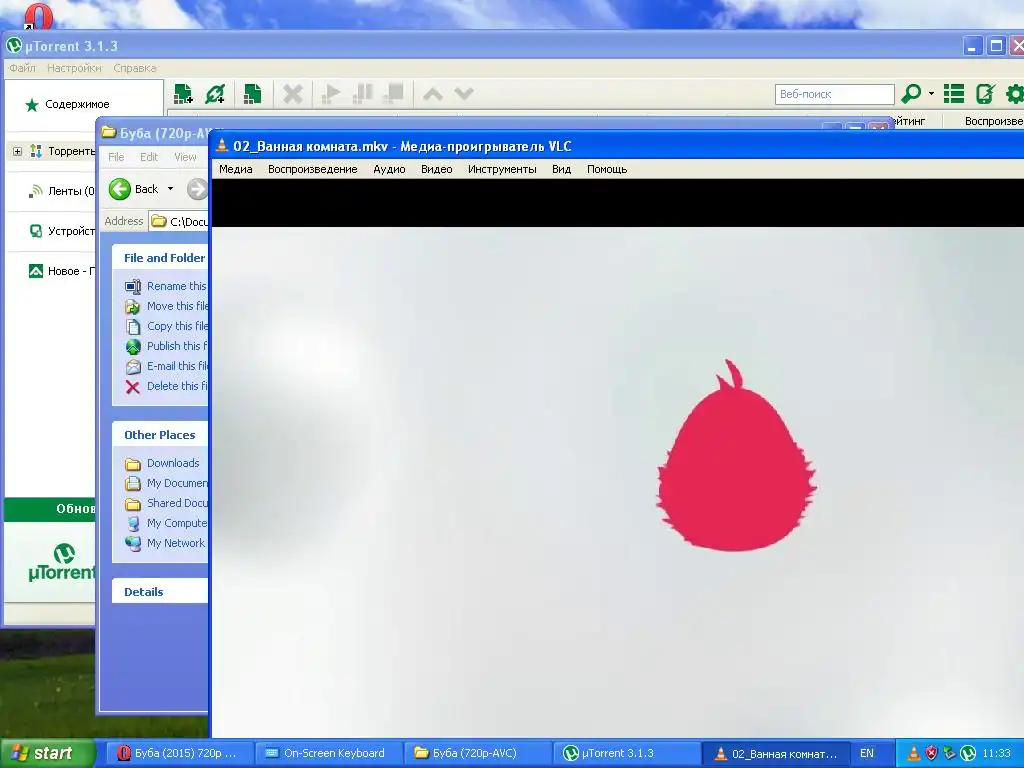
Task: Click the remove torrent X icon in µTorrent
Action: click(293, 94)
